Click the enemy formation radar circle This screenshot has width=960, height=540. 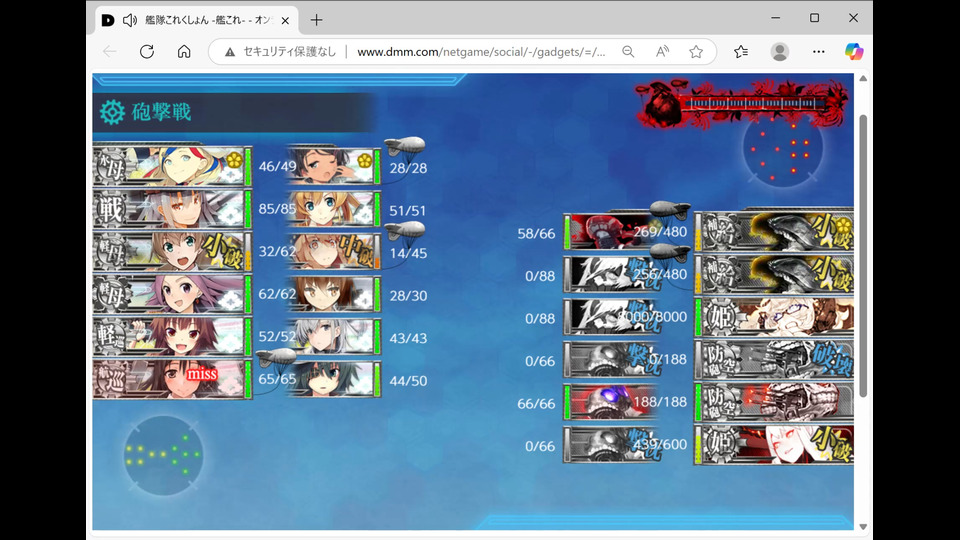[782, 148]
